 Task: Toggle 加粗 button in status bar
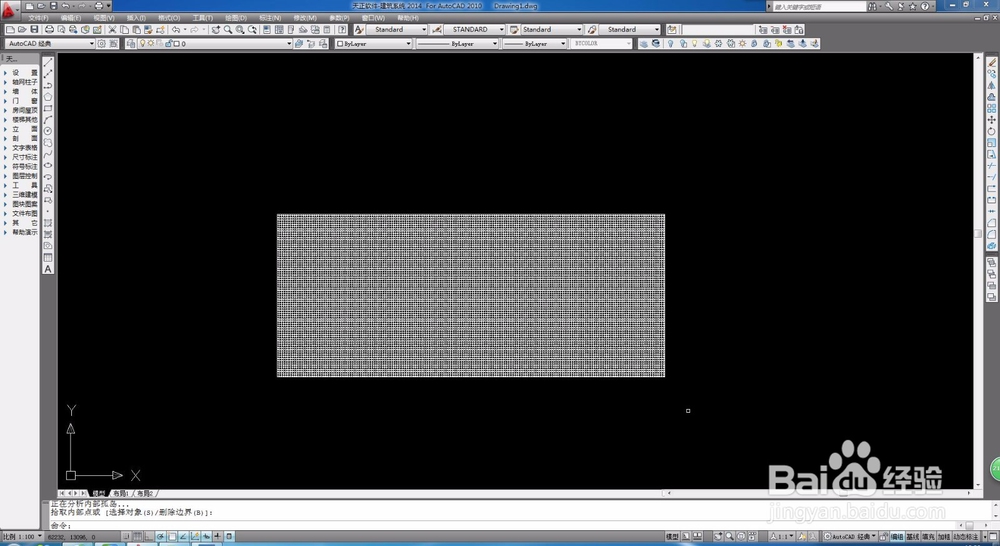point(944,536)
